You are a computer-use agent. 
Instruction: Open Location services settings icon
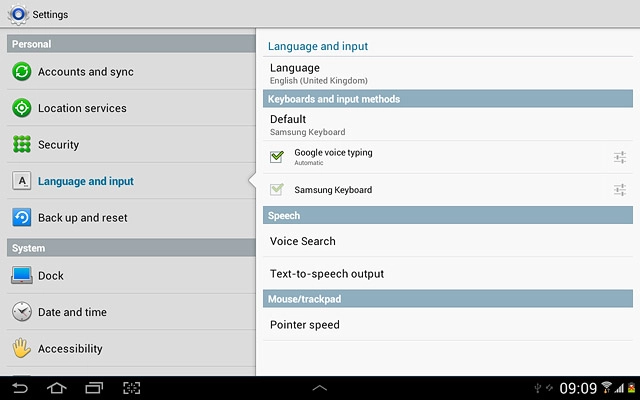click(21, 108)
